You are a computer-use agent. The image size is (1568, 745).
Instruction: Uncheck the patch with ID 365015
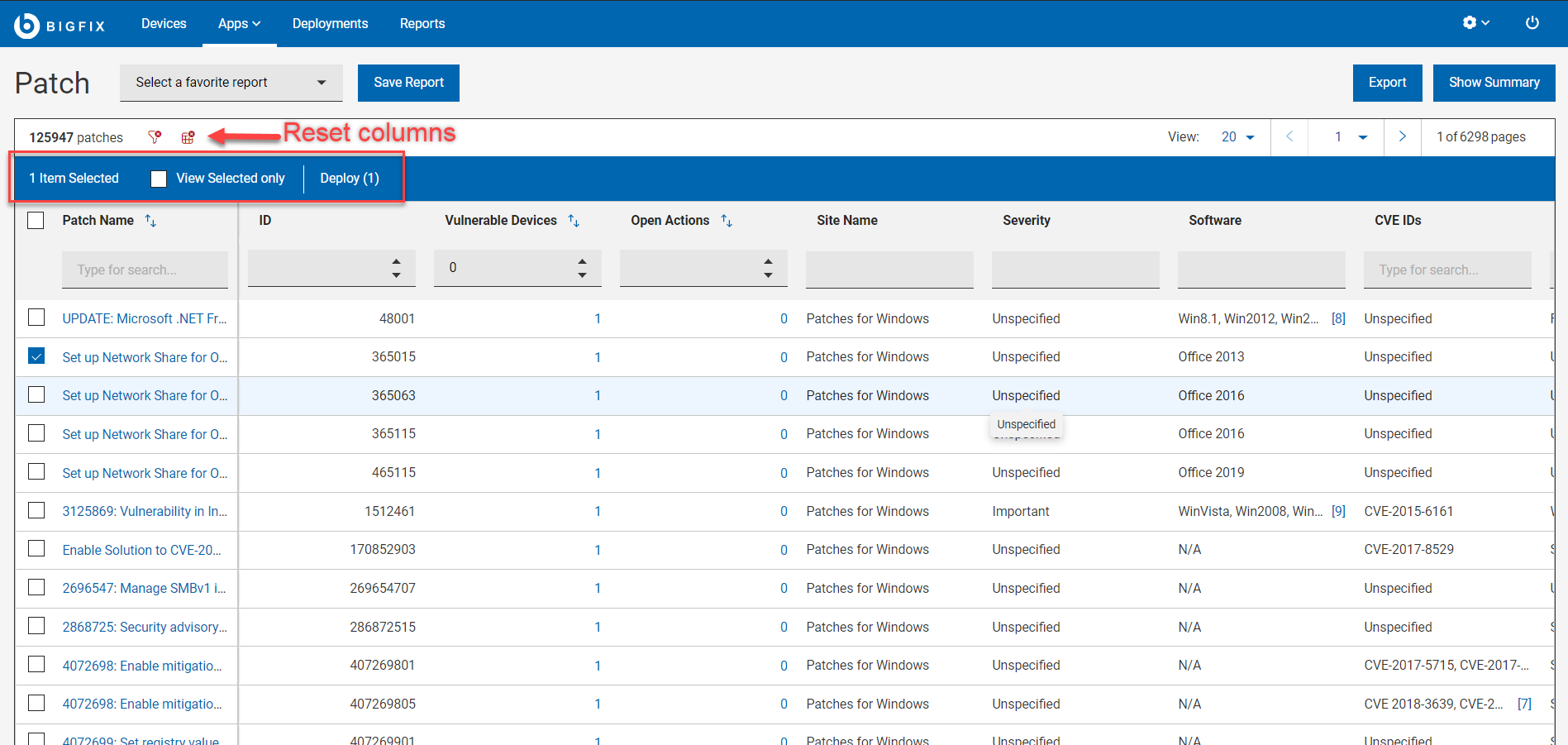coord(36,356)
